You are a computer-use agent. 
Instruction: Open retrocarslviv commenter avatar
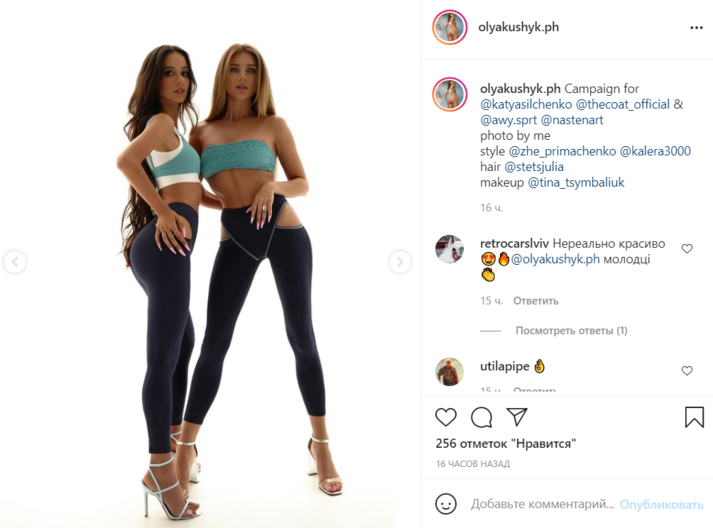pyautogui.click(x=449, y=249)
